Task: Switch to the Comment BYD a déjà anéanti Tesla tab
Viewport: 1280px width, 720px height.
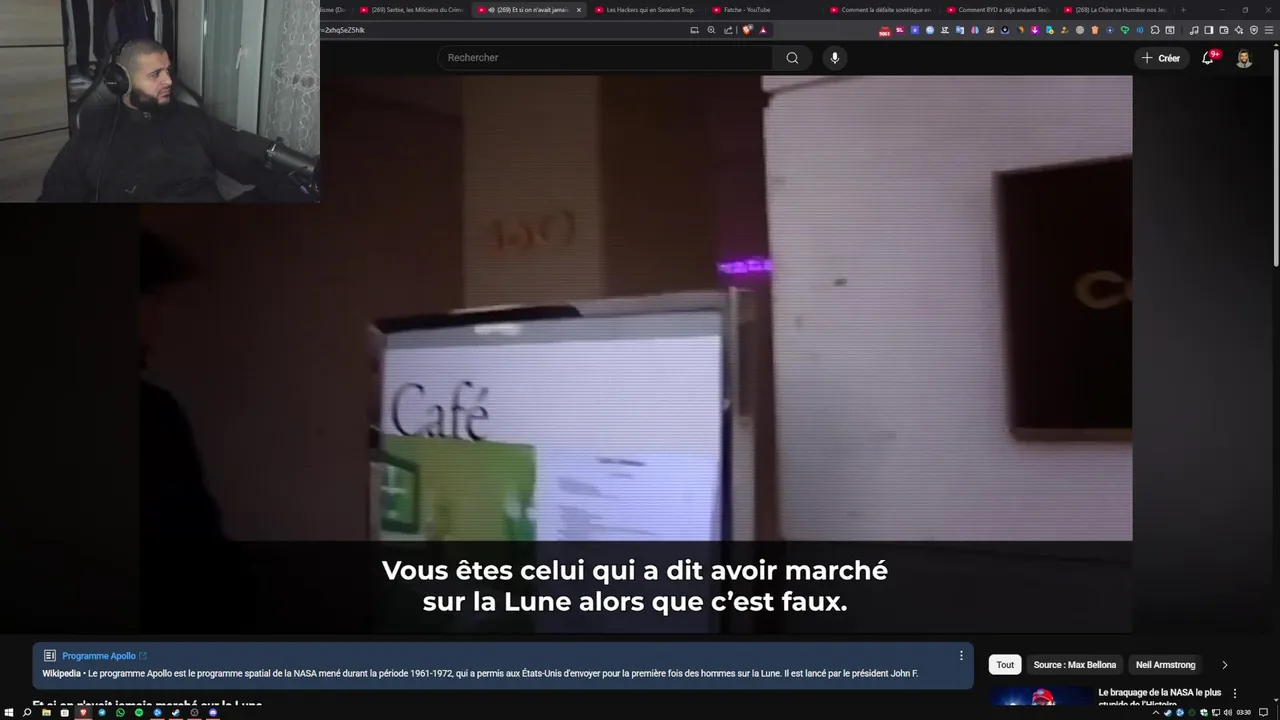Action: pos(997,10)
